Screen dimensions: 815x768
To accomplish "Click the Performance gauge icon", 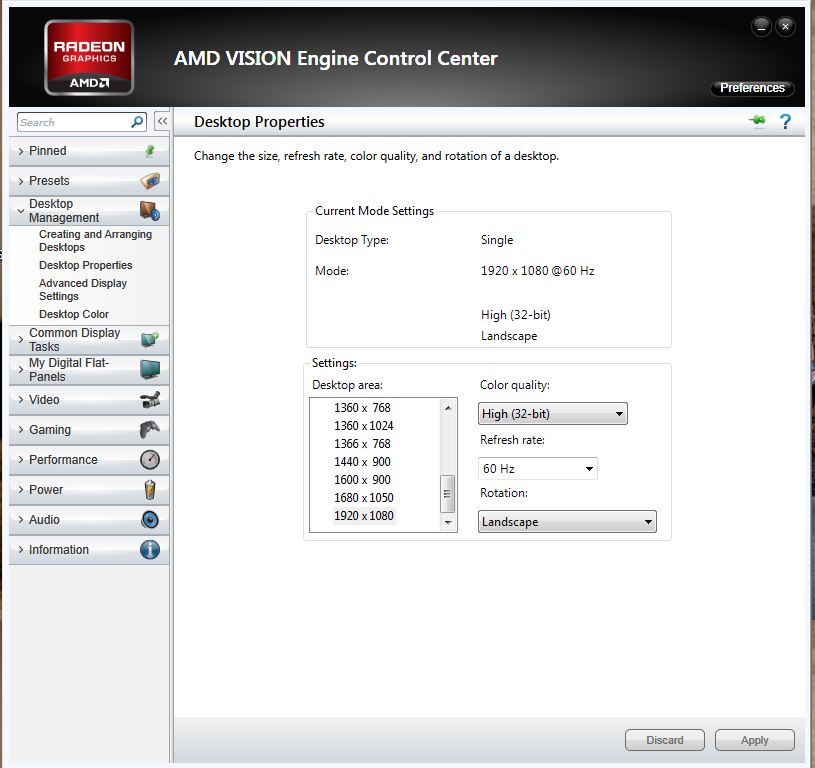I will pyautogui.click(x=150, y=460).
